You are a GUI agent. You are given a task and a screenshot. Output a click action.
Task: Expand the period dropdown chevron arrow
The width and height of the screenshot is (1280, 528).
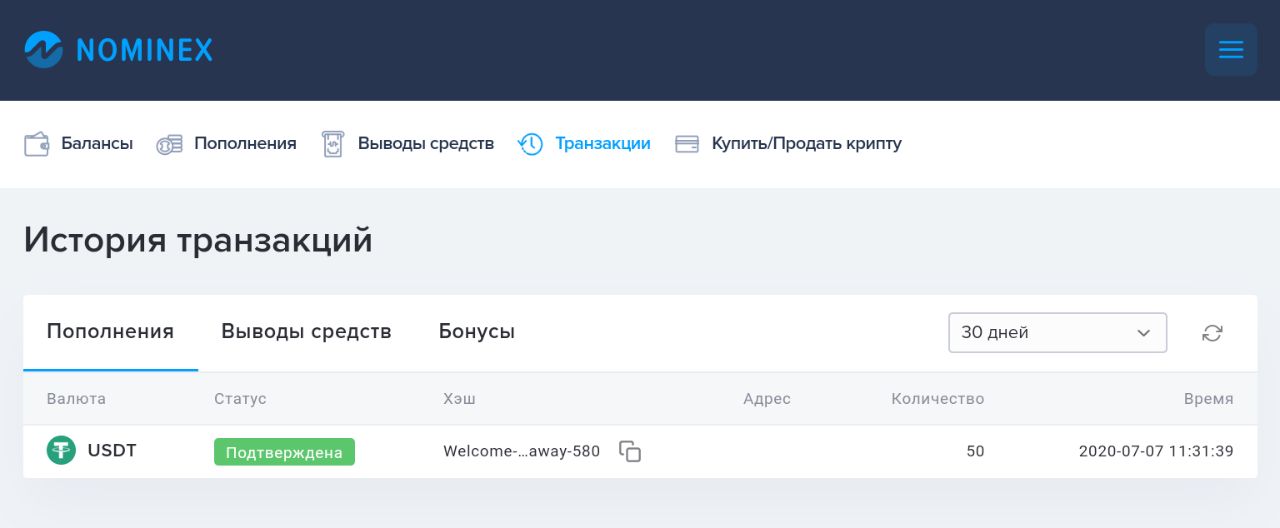(1144, 333)
